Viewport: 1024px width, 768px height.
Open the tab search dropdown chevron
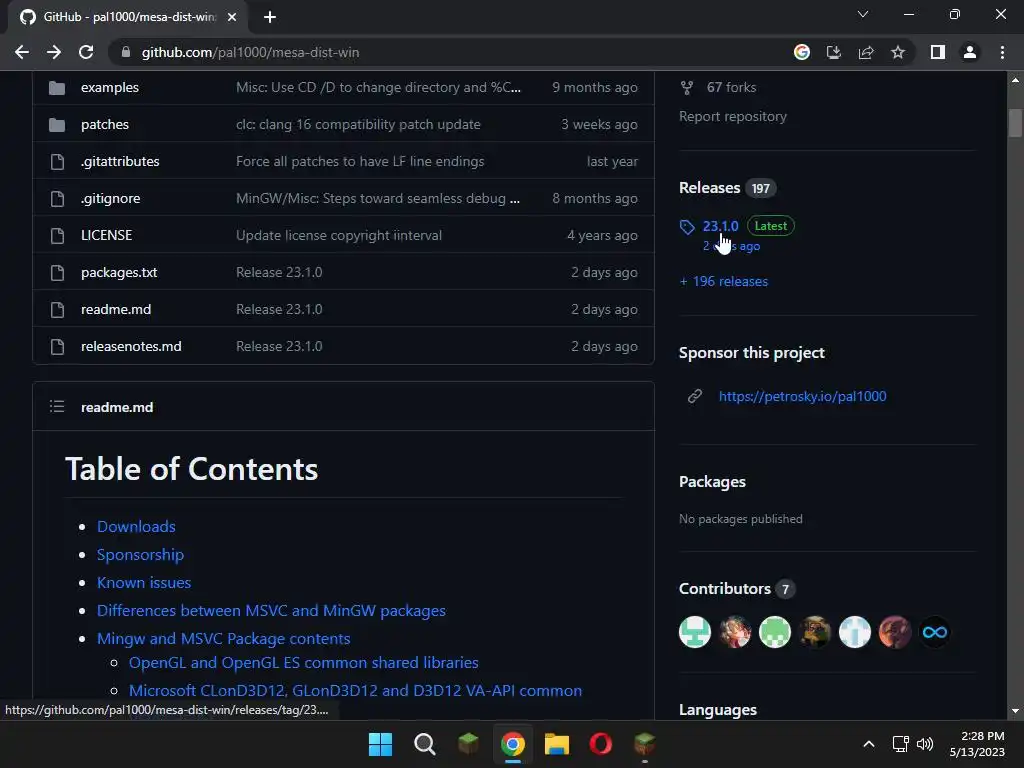[863, 14]
